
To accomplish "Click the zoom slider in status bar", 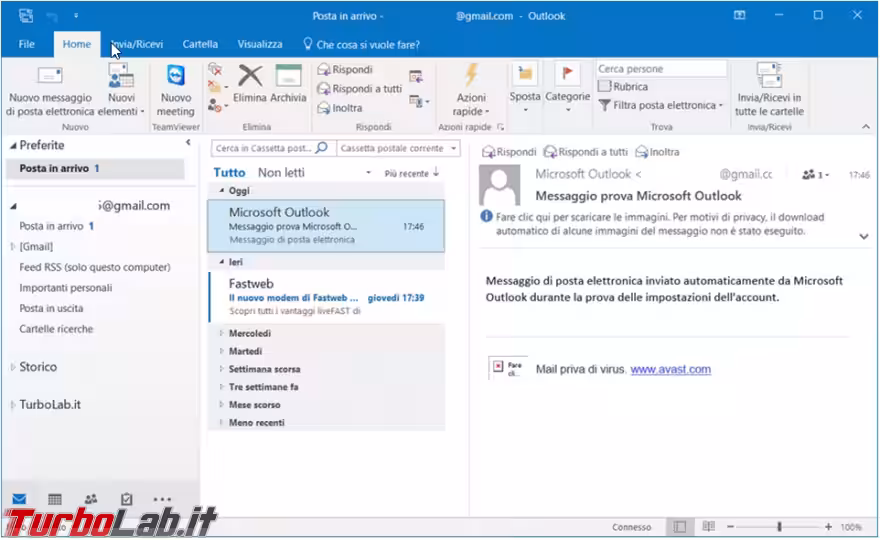I will click(x=779, y=527).
